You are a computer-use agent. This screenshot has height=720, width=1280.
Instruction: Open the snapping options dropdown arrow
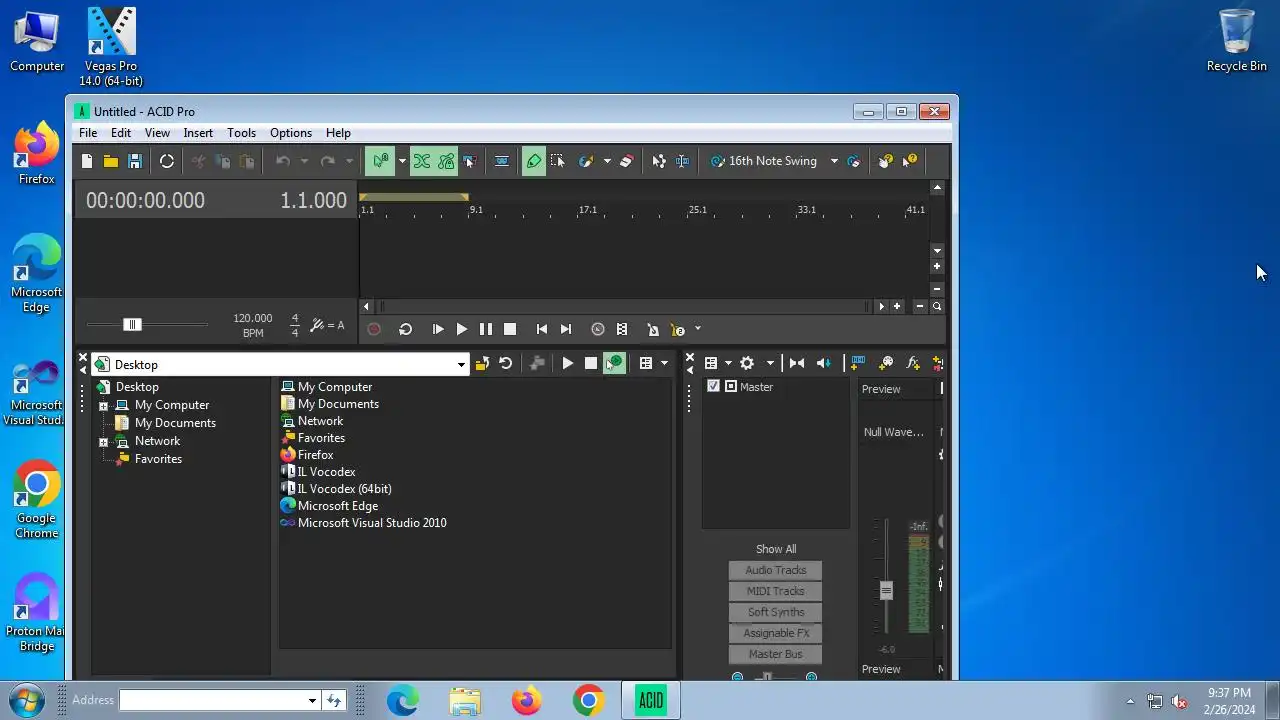[402, 161]
